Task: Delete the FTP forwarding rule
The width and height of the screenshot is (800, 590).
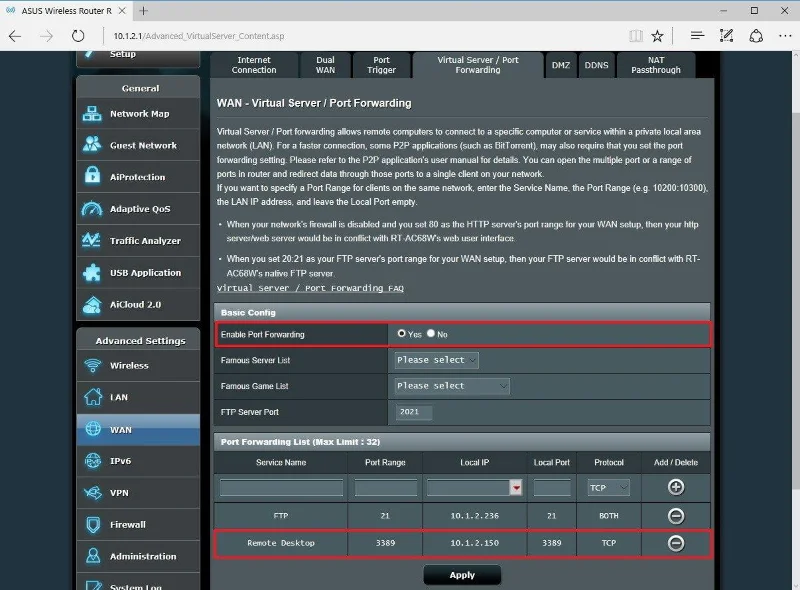Action: tap(676, 516)
